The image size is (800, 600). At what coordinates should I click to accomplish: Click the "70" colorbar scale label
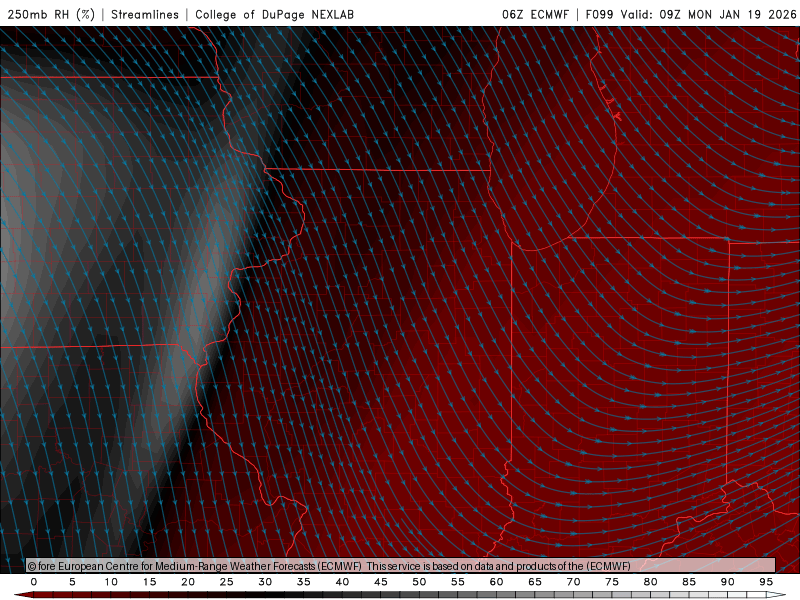coord(573,582)
